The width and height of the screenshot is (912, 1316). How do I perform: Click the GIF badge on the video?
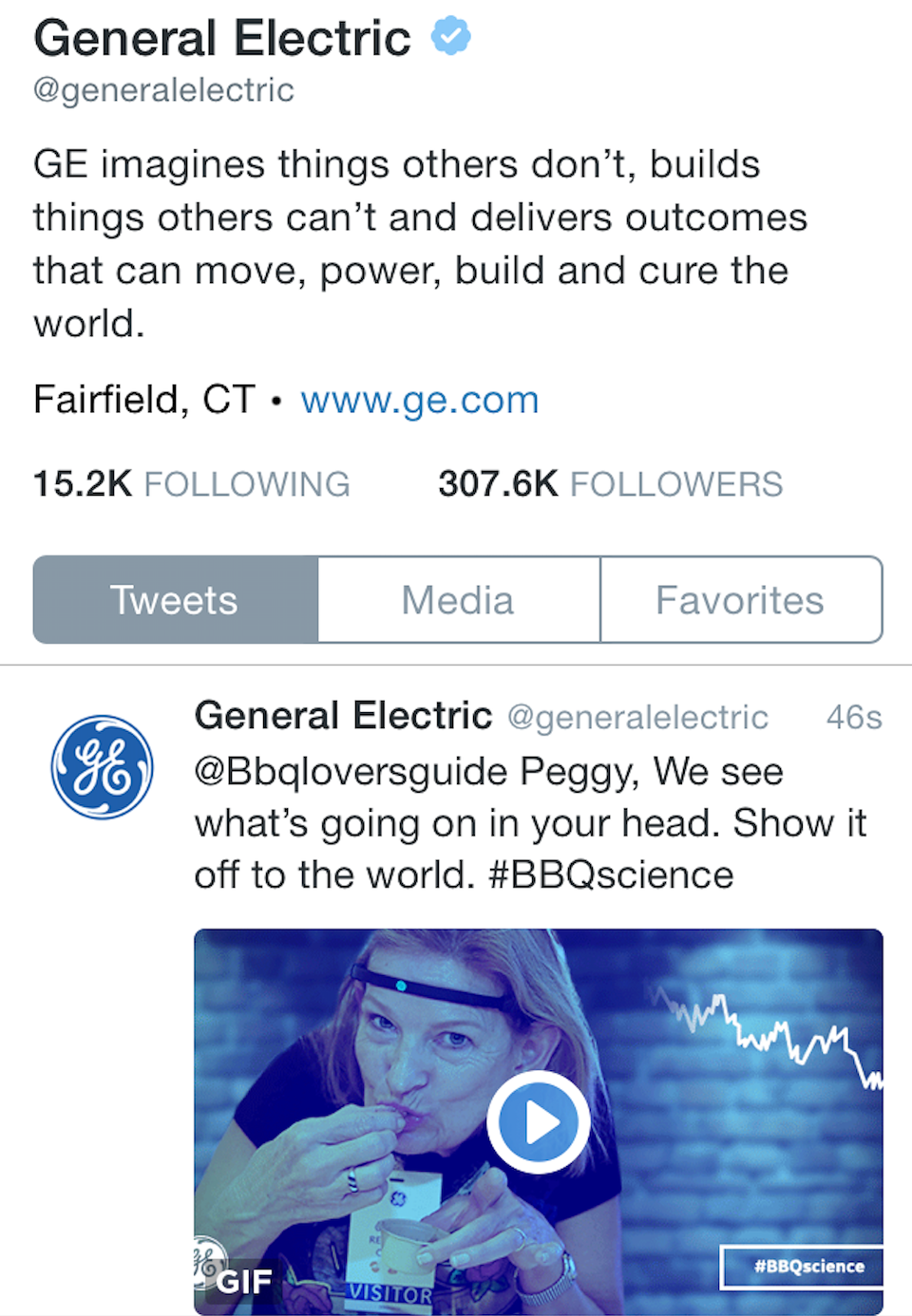244,1282
